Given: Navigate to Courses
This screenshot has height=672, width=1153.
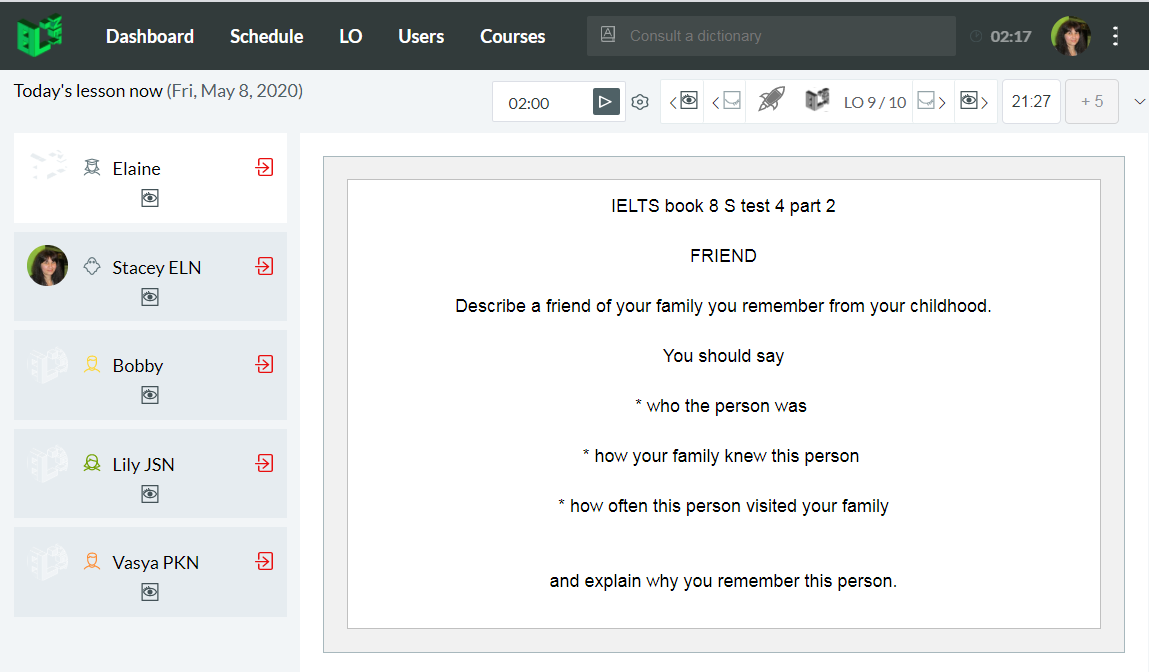Looking at the screenshot, I should [513, 36].
